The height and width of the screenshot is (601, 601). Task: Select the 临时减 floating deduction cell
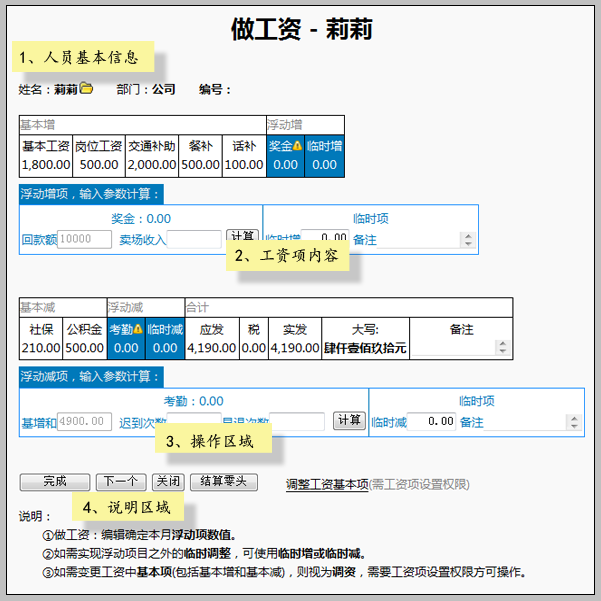coord(165,338)
